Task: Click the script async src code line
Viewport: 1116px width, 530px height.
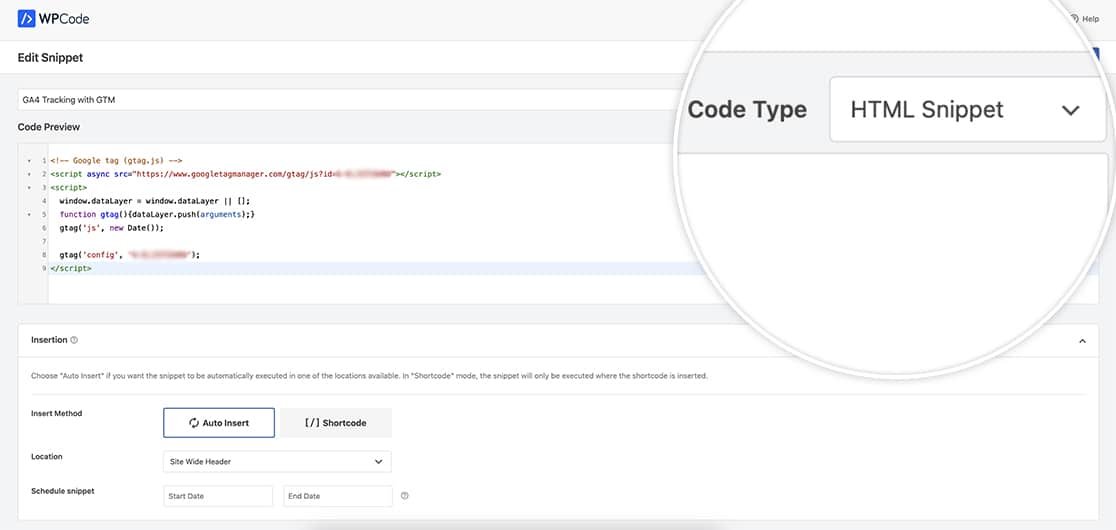Action: (x=246, y=174)
